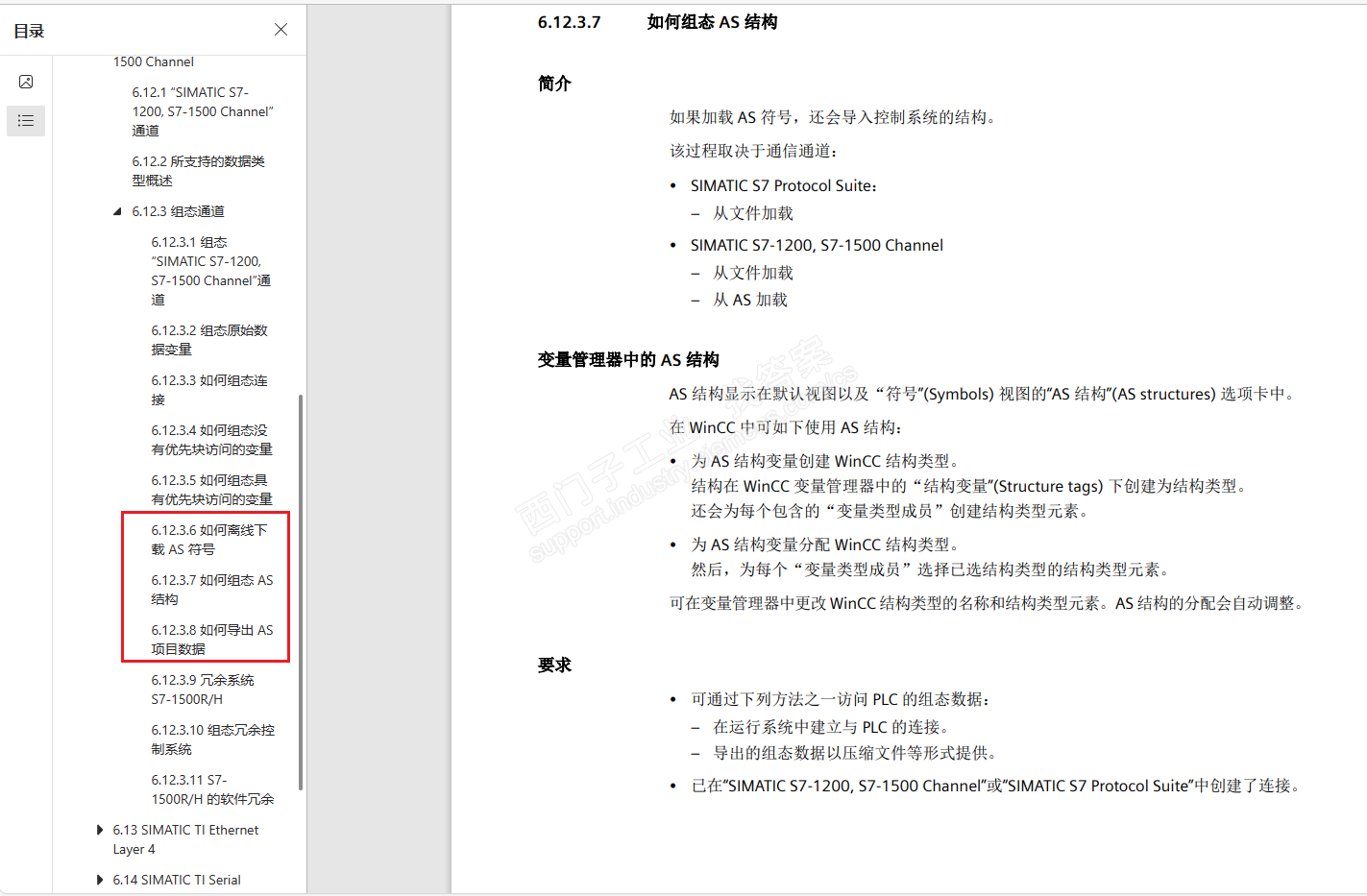1367x896 pixels.
Task: Open 6.12.3.5 如何组态具有优先块访问的变量
Action: 211,490
